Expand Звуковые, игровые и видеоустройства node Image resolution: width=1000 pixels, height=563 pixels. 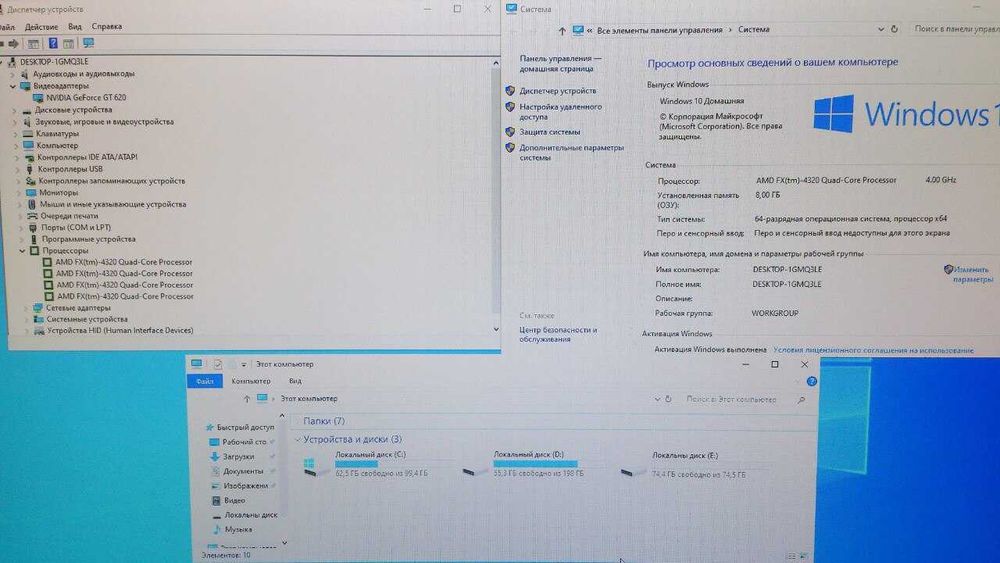tap(15, 122)
